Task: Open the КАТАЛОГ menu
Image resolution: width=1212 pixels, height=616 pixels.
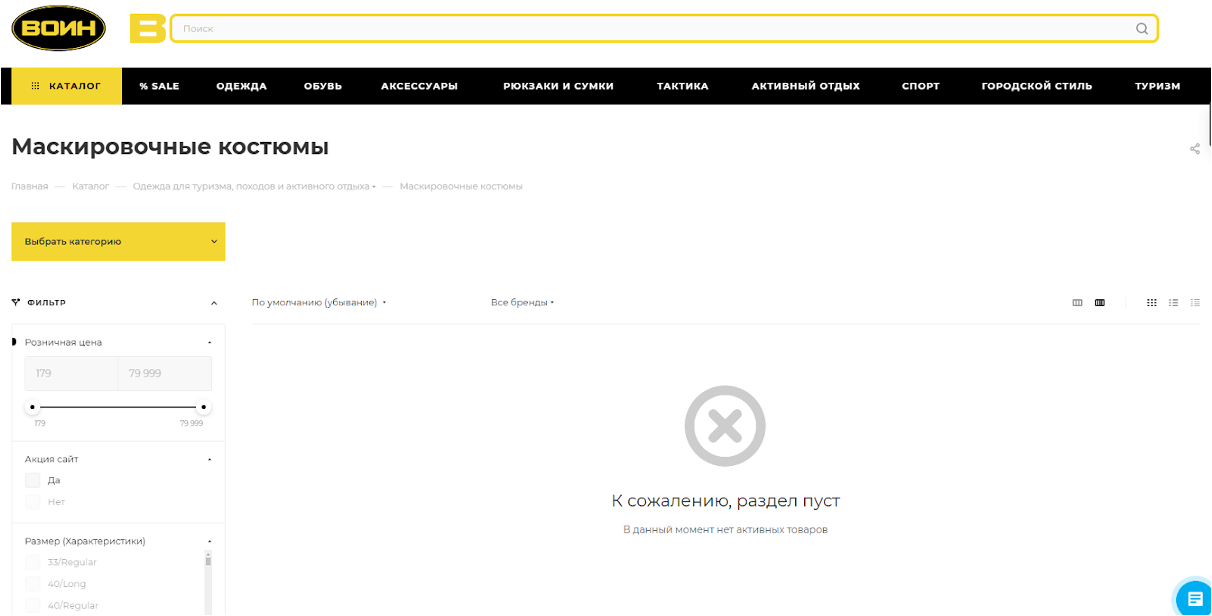Action: coord(66,86)
